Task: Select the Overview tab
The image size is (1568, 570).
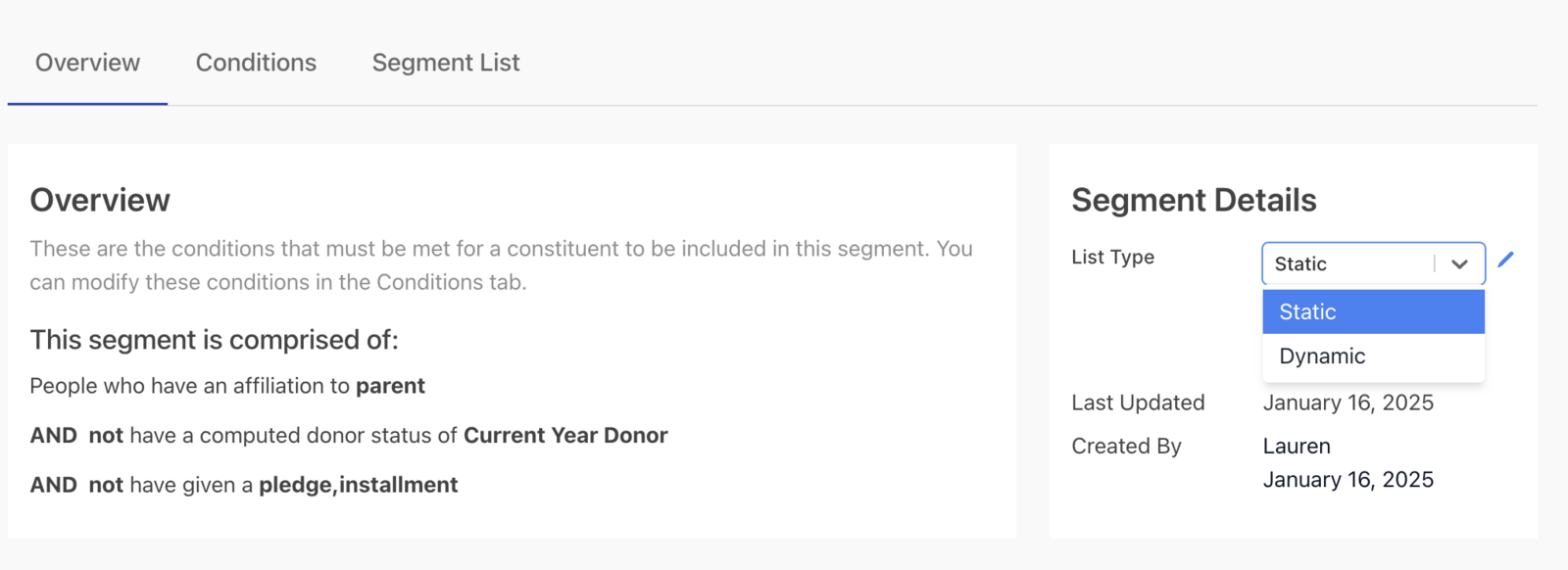Action: pos(88,63)
